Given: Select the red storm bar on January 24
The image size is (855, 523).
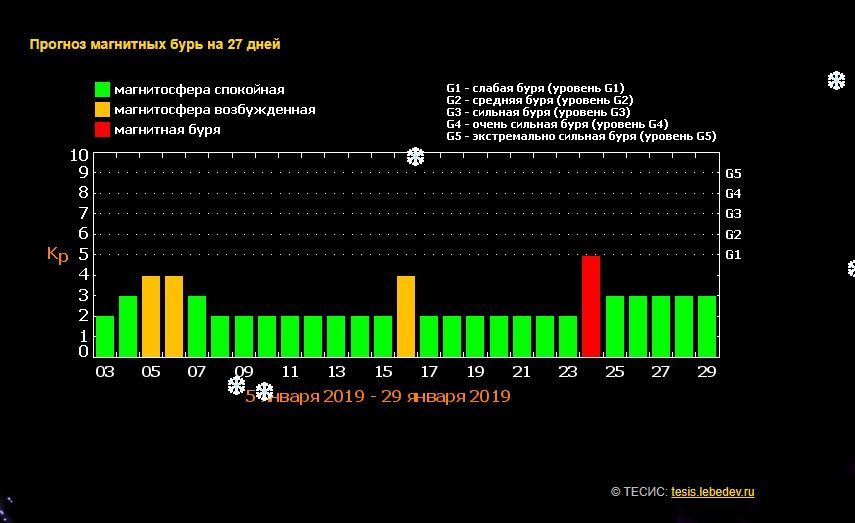Looking at the screenshot, I should tap(591, 306).
